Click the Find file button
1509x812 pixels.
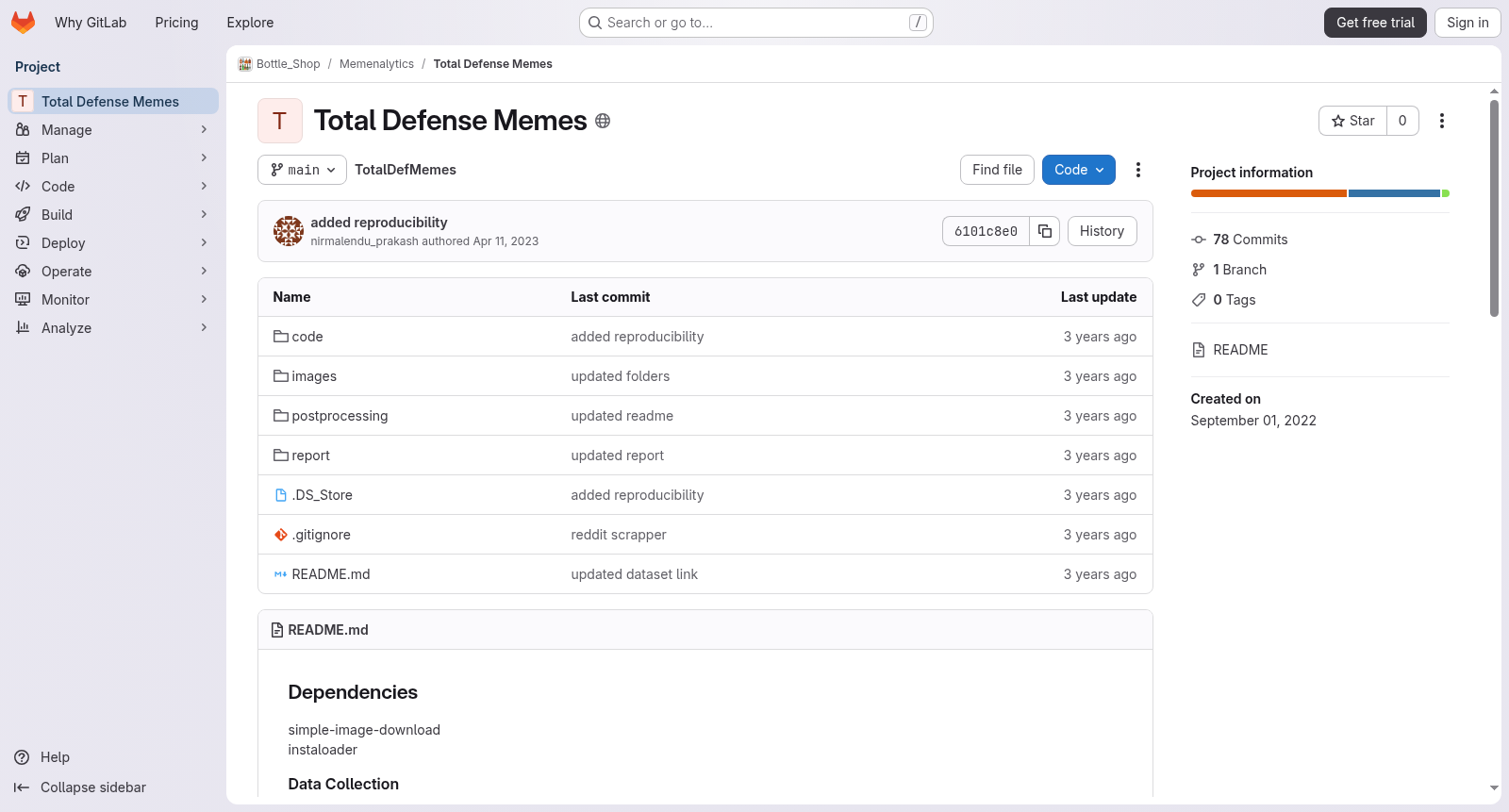tap(997, 170)
